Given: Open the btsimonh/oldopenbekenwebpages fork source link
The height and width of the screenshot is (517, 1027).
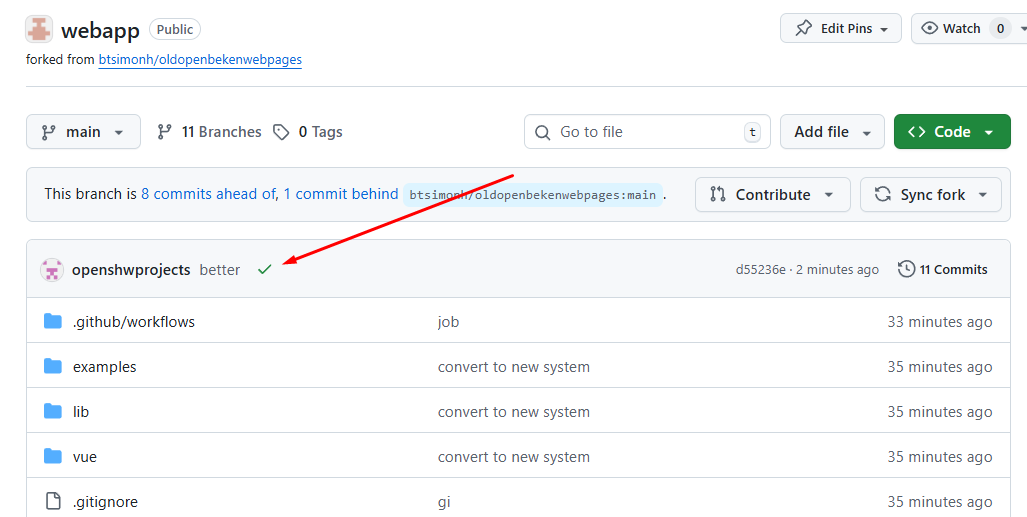Looking at the screenshot, I should point(200,60).
